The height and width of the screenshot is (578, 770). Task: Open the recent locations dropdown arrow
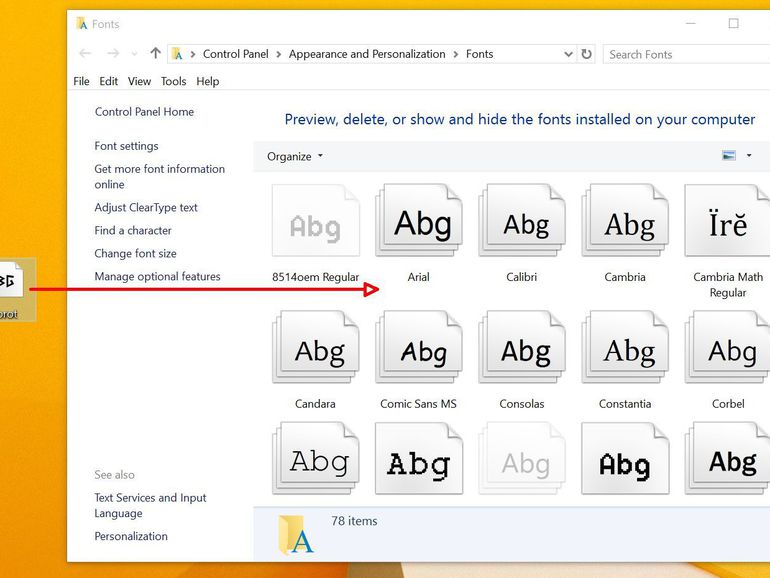(134, 54)
